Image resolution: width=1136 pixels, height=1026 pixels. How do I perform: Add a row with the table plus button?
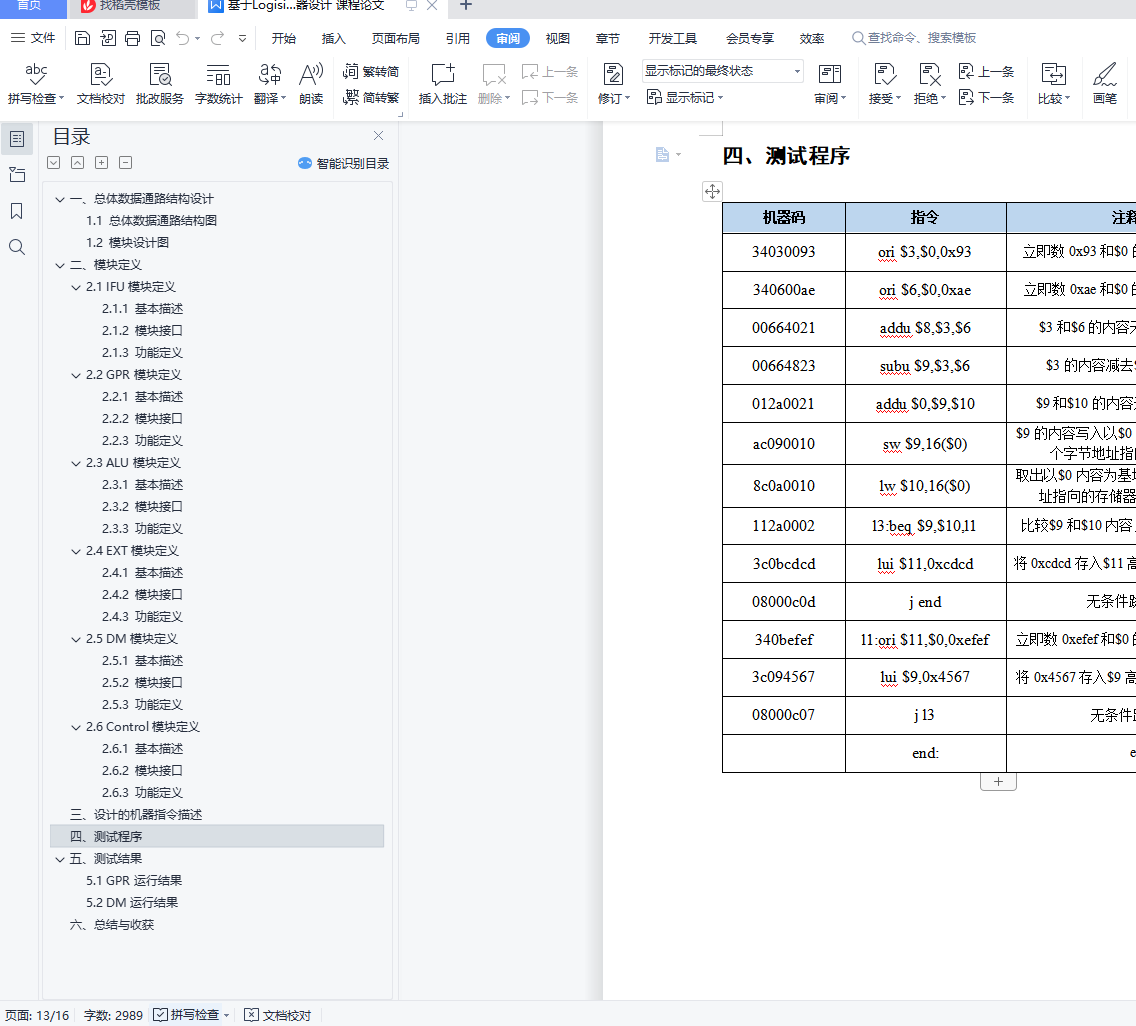pos(998,782)
